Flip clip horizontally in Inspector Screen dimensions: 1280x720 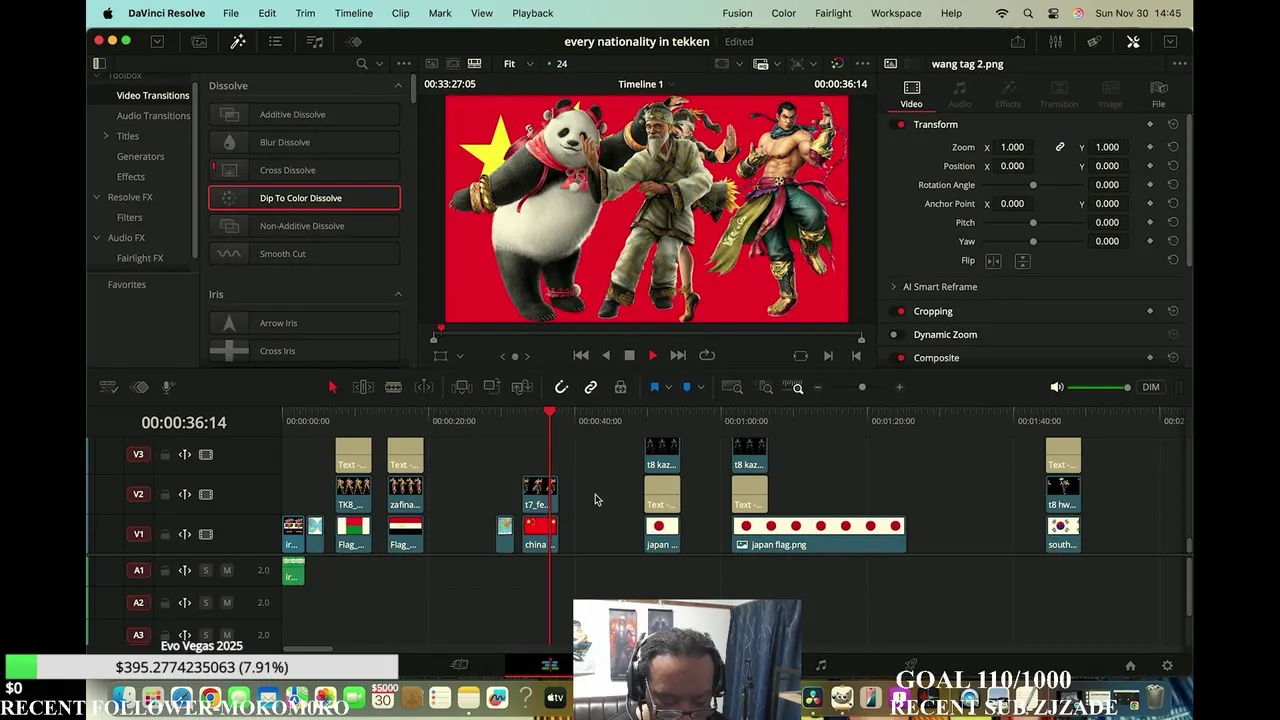993,261
